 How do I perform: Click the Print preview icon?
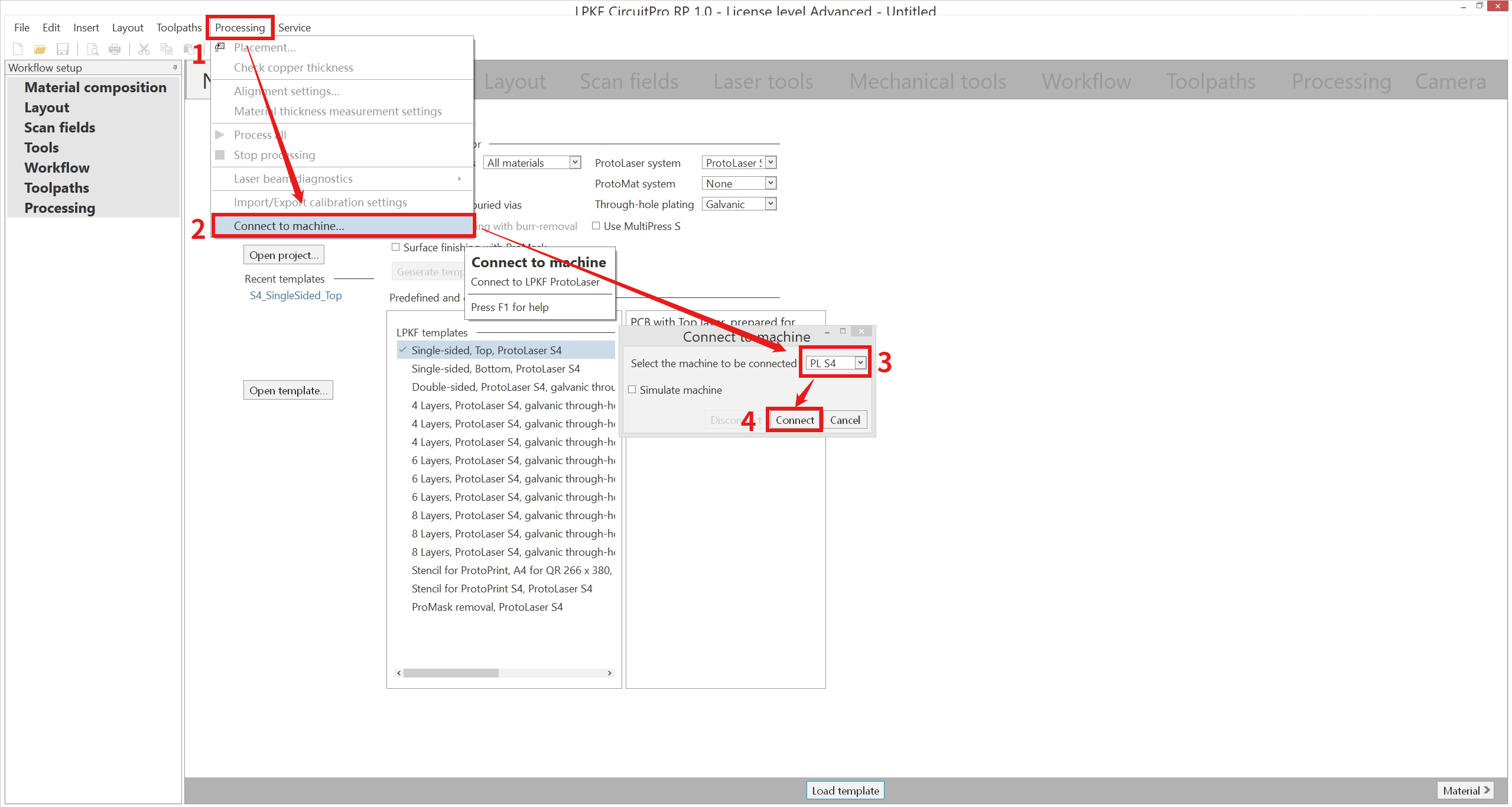tap(92, 49)
